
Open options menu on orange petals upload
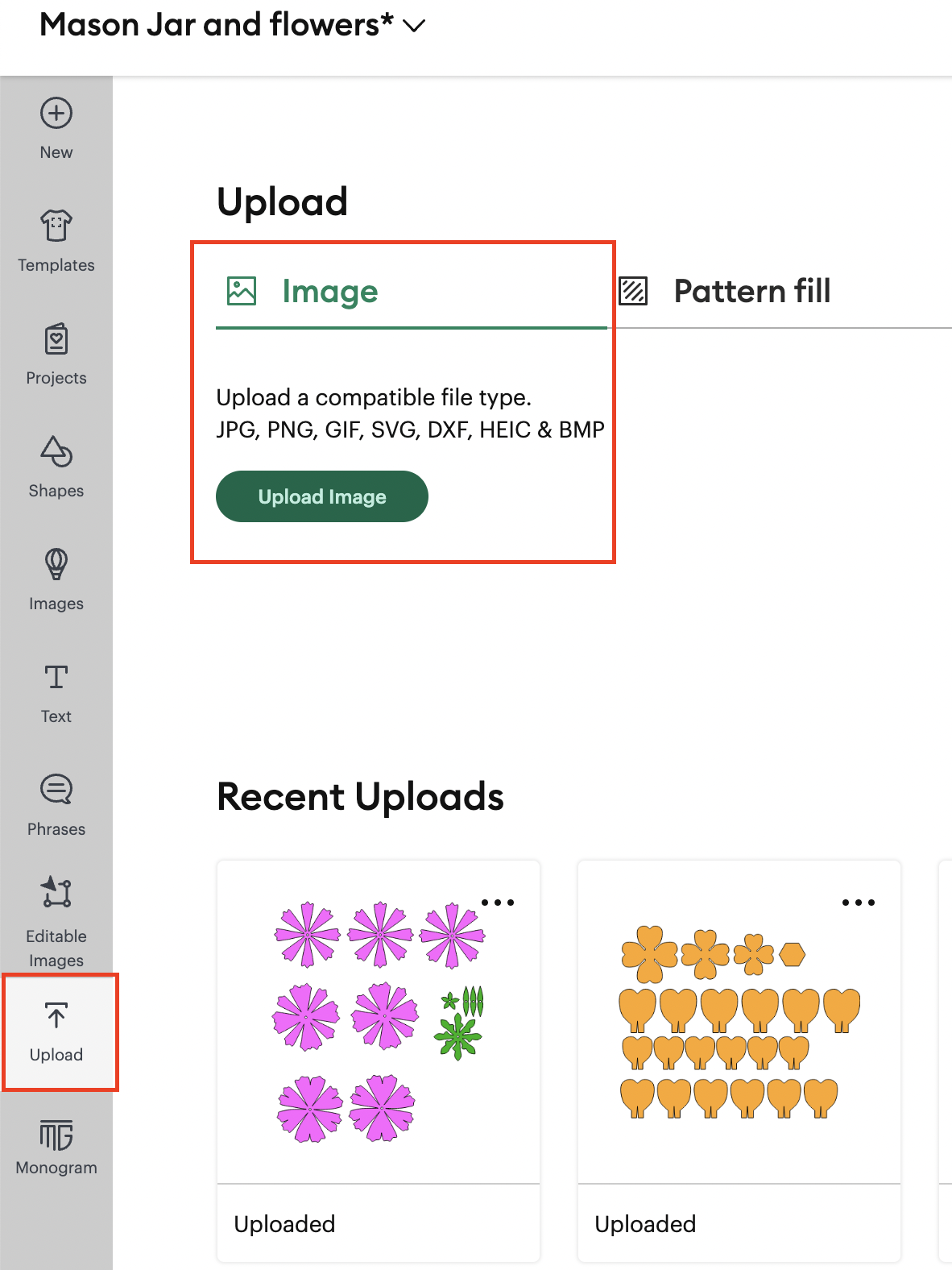tap(859, 903)
